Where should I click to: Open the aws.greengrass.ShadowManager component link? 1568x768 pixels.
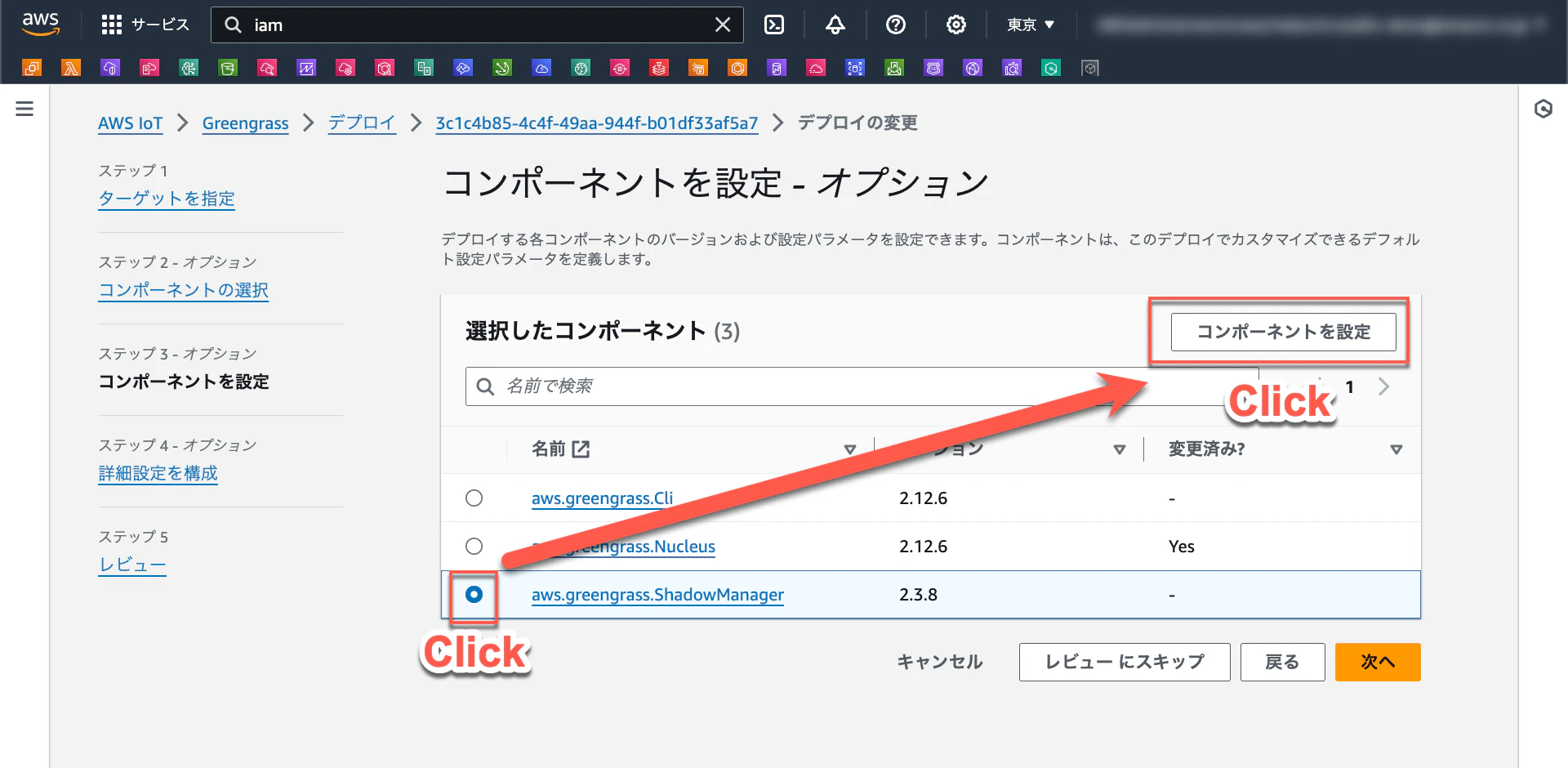657,595
